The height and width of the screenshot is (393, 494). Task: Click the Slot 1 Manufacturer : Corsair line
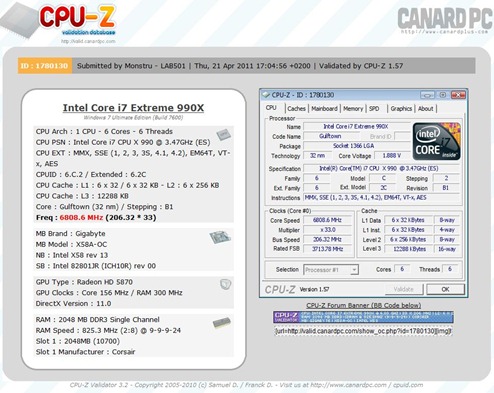point(85,352)
